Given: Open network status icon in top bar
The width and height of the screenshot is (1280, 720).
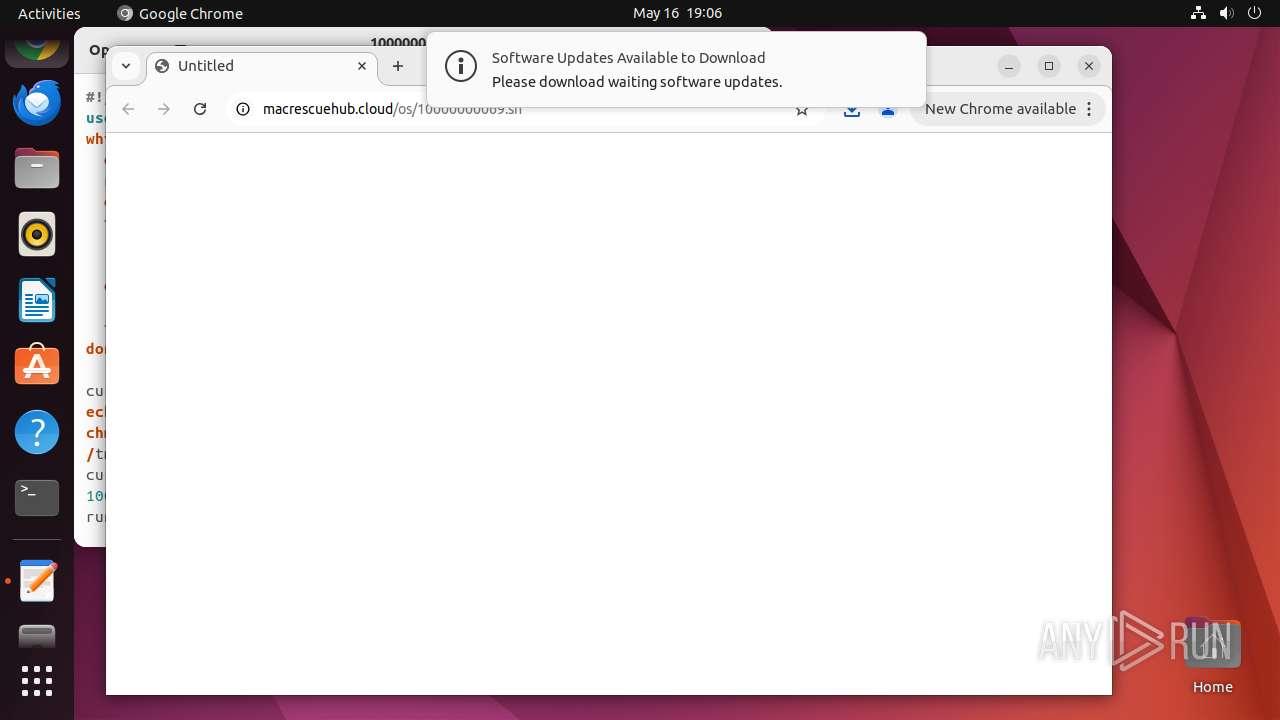Looking at the screenshot, I should (x=1198, y=13).
